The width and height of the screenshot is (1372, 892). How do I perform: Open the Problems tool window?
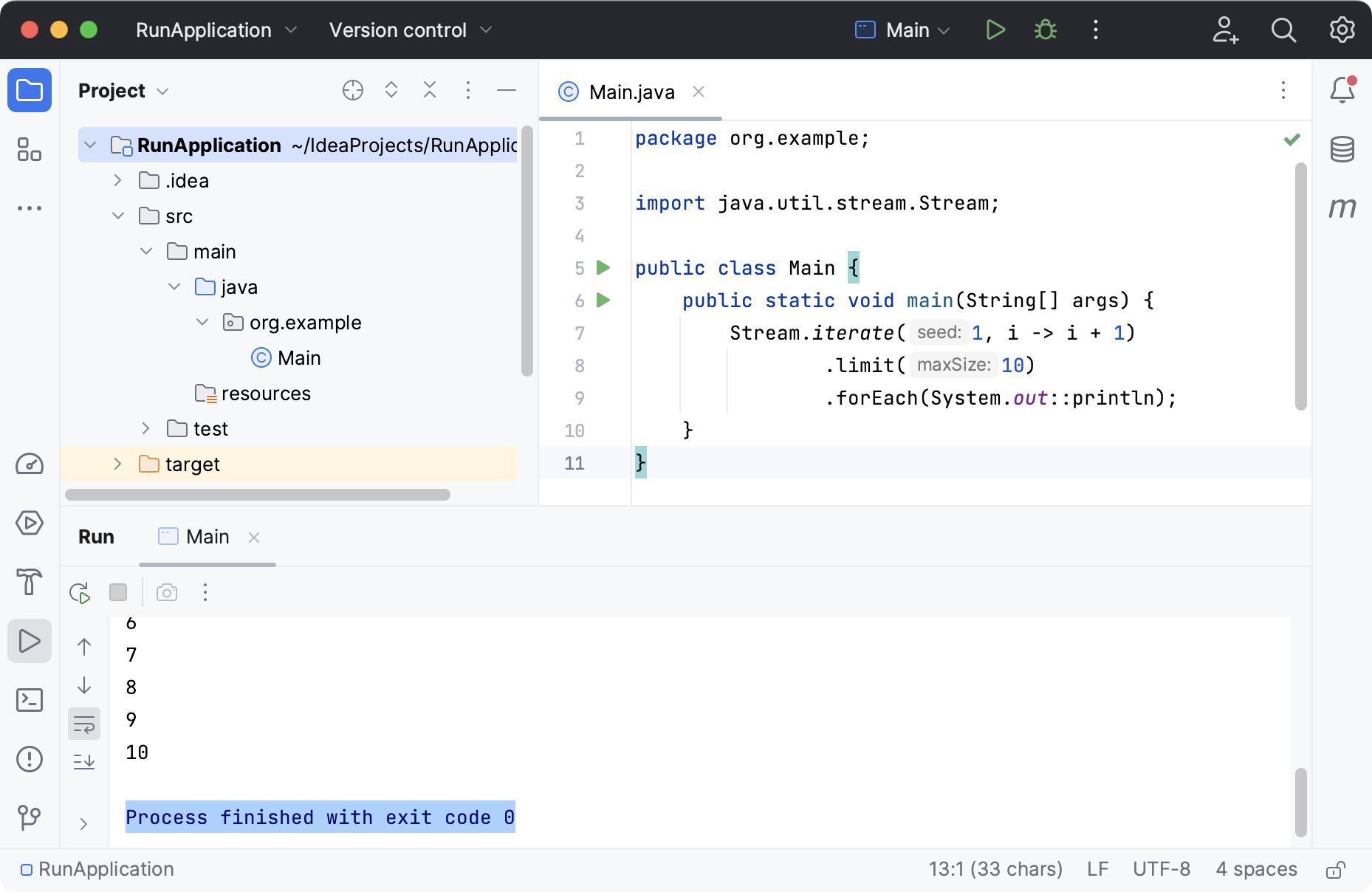point(30,759)
